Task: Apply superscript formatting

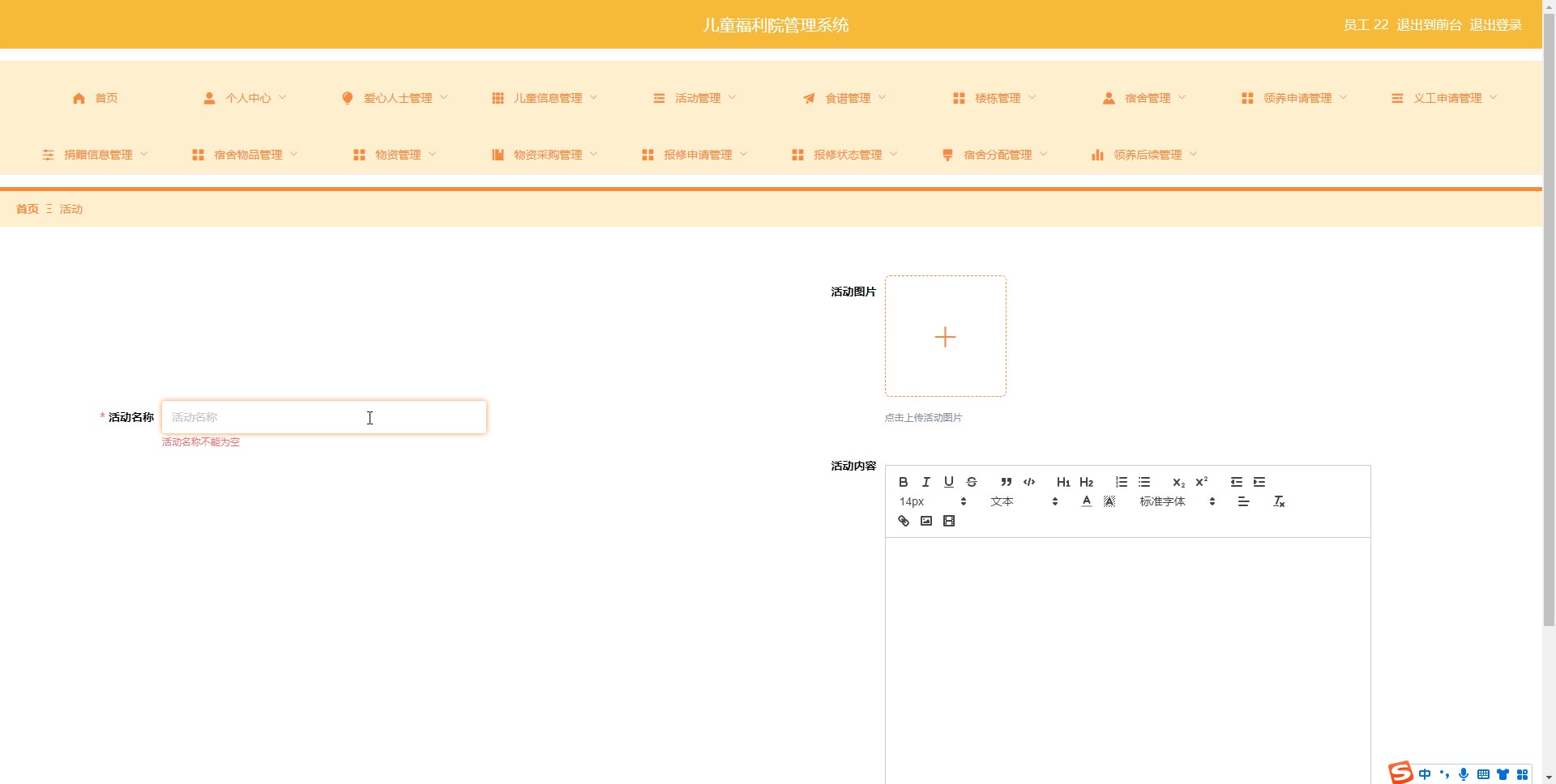Action: [x=1202, y=482]
